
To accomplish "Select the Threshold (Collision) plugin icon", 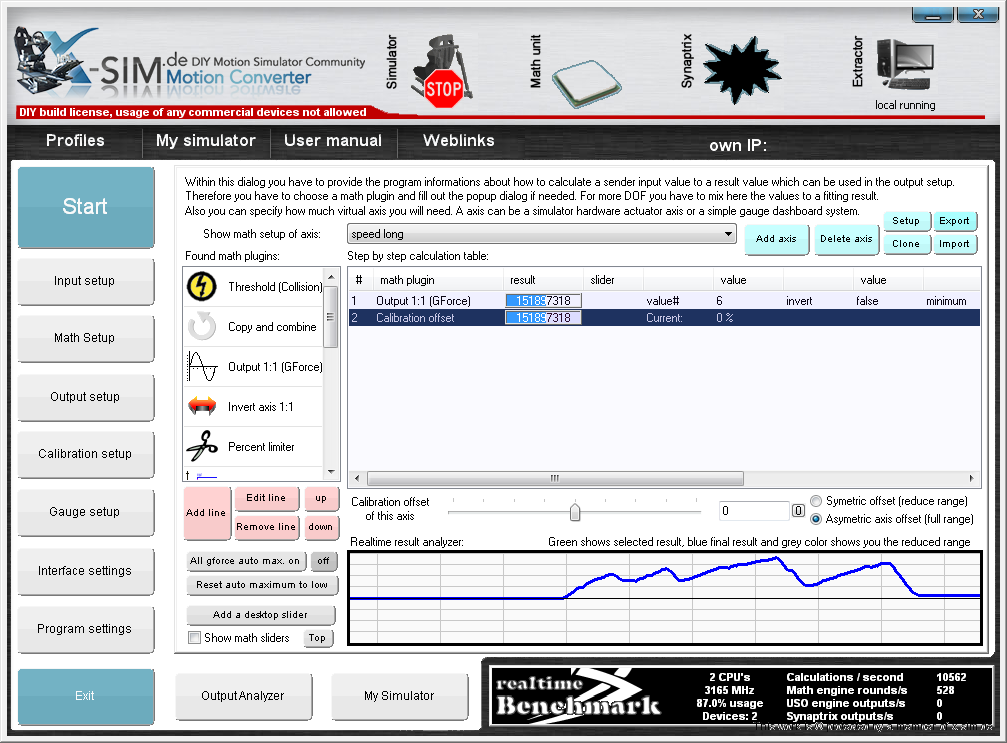I will (x=202, y=287).
